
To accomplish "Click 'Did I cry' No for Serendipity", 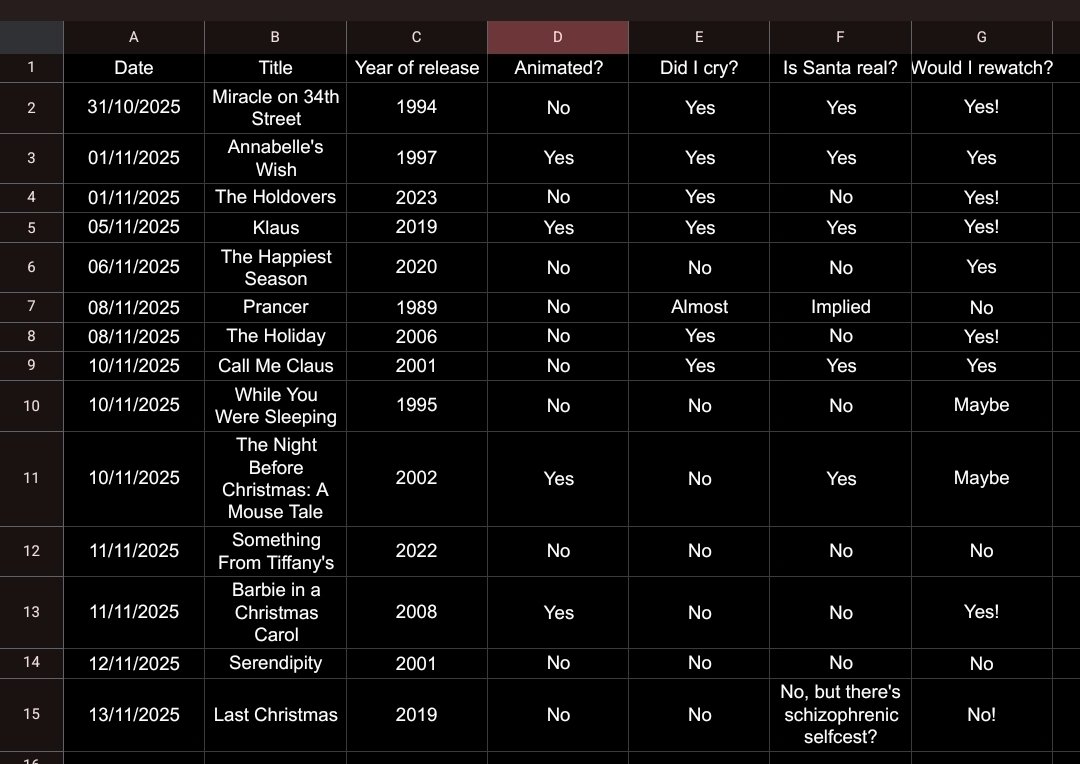I will tap(699, 663).
